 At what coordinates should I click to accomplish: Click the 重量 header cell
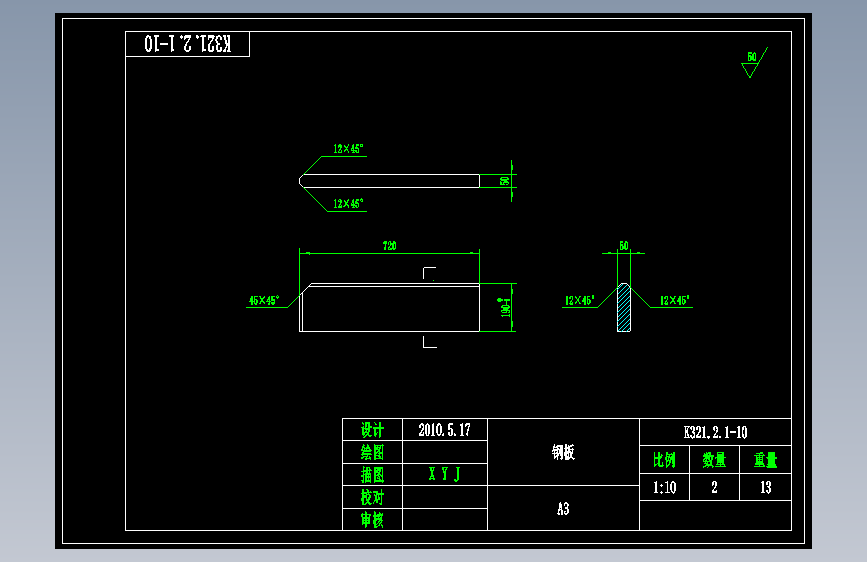tap(766, 460)
